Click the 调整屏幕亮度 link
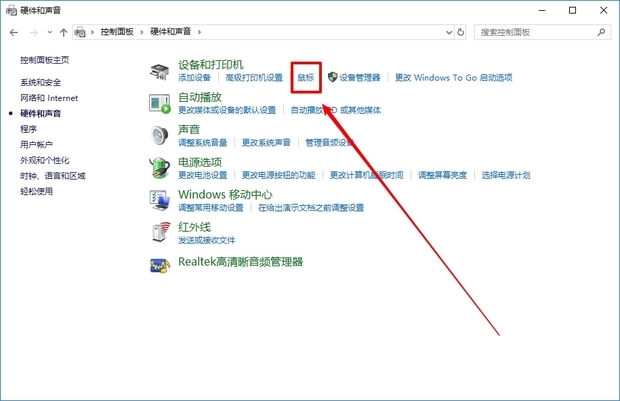The height and width of the screenshot is (401, 620). 442,175
